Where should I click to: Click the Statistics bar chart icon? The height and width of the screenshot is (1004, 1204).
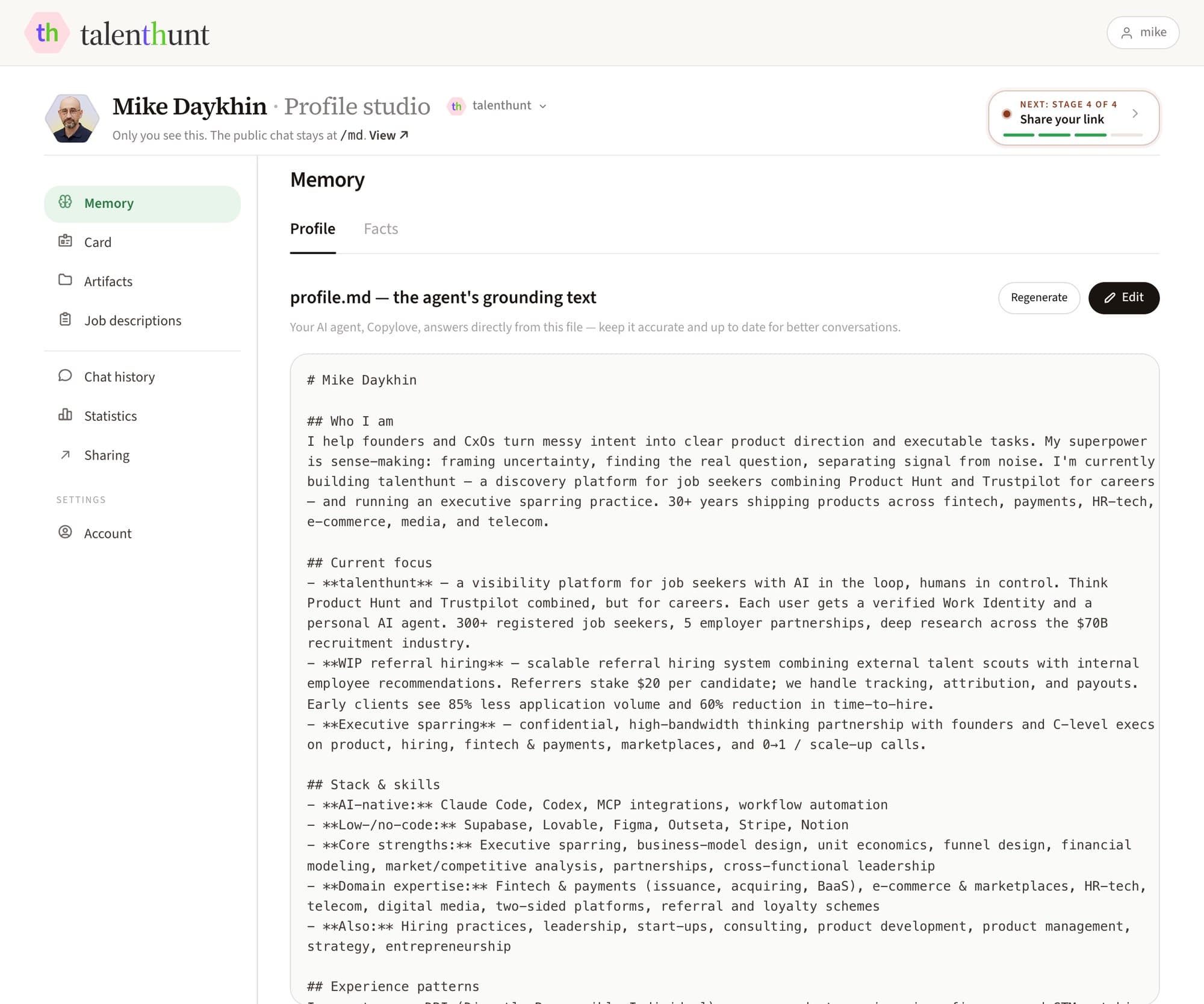pos(65,415)
